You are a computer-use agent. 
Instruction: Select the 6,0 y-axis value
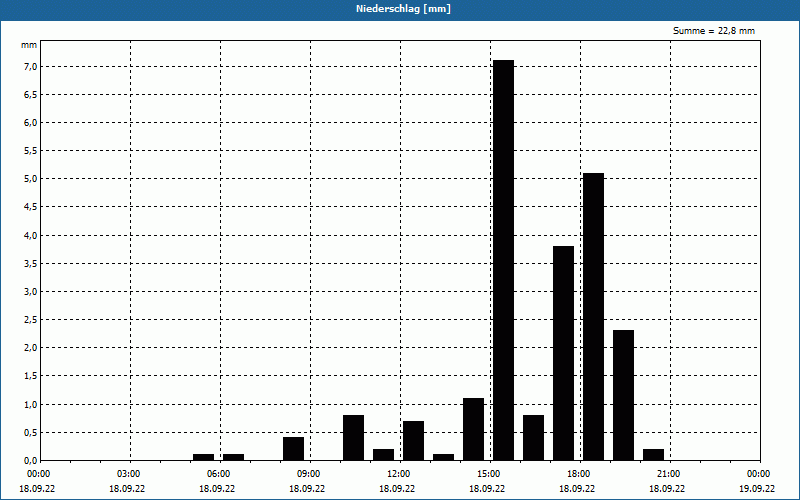30,122
